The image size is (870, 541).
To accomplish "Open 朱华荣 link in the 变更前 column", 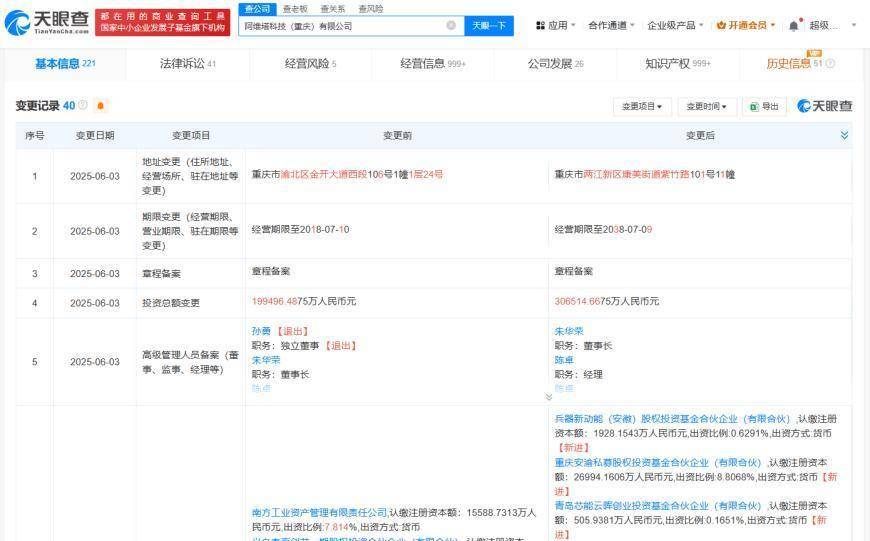I will pos(266,360).
